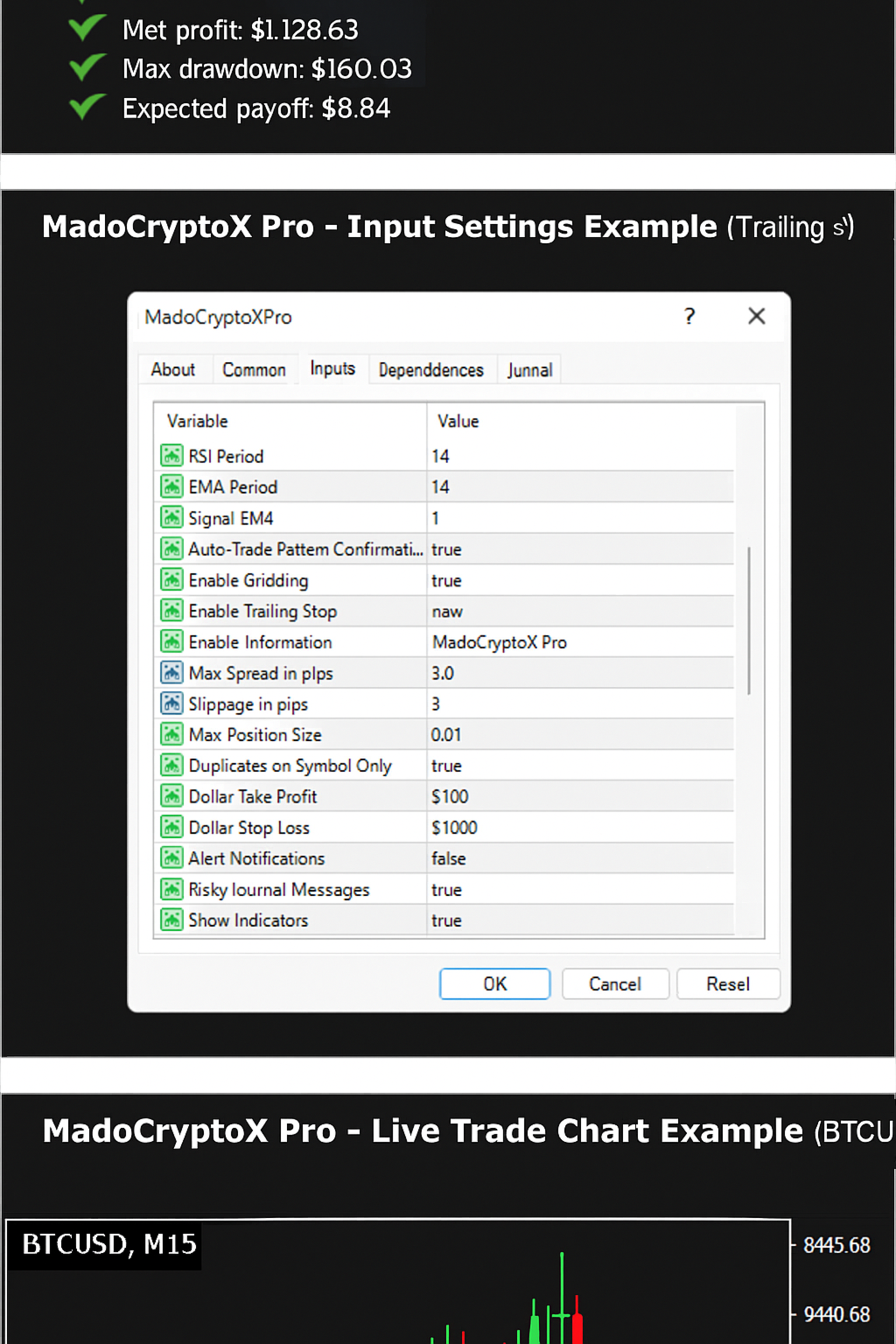
Task: Click the Max drawdown $160.03 line
Action: point(267,68)
